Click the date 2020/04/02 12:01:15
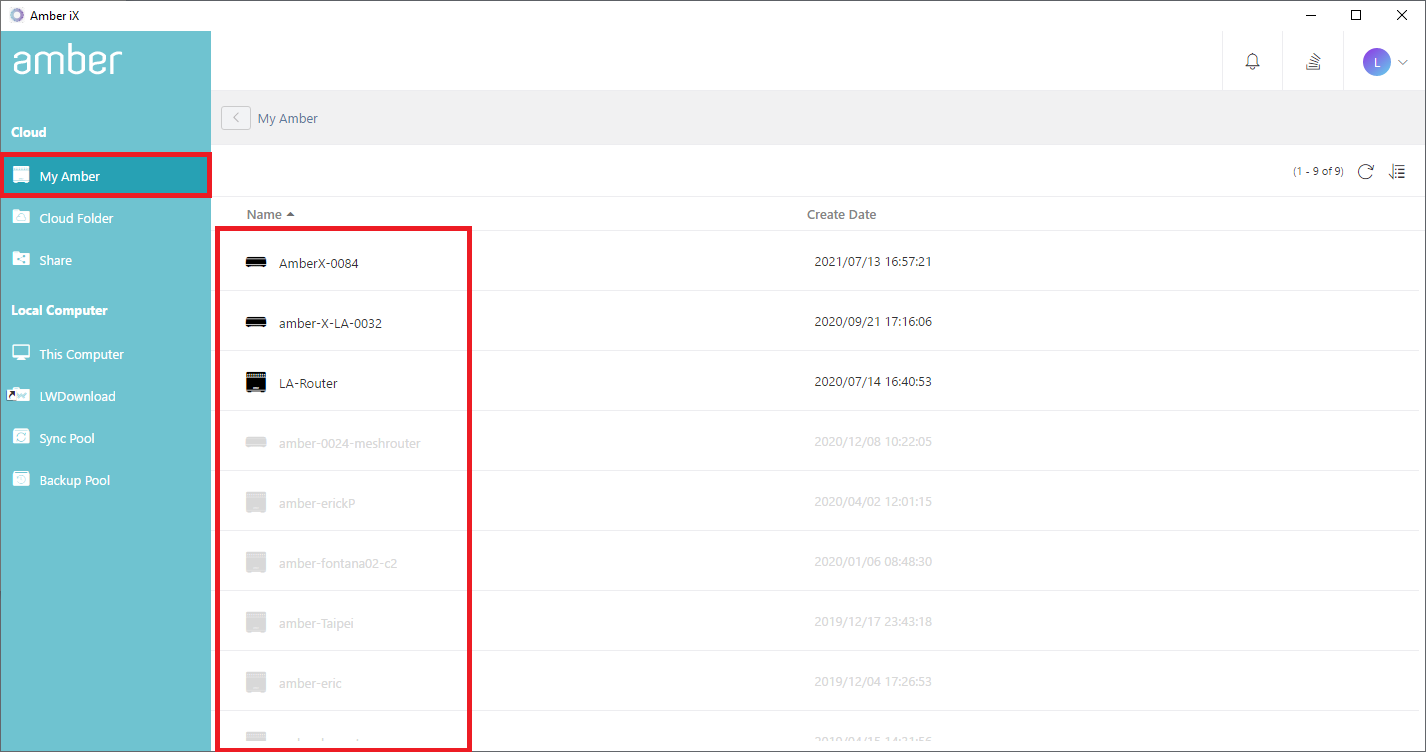 [x=873, y=502]
